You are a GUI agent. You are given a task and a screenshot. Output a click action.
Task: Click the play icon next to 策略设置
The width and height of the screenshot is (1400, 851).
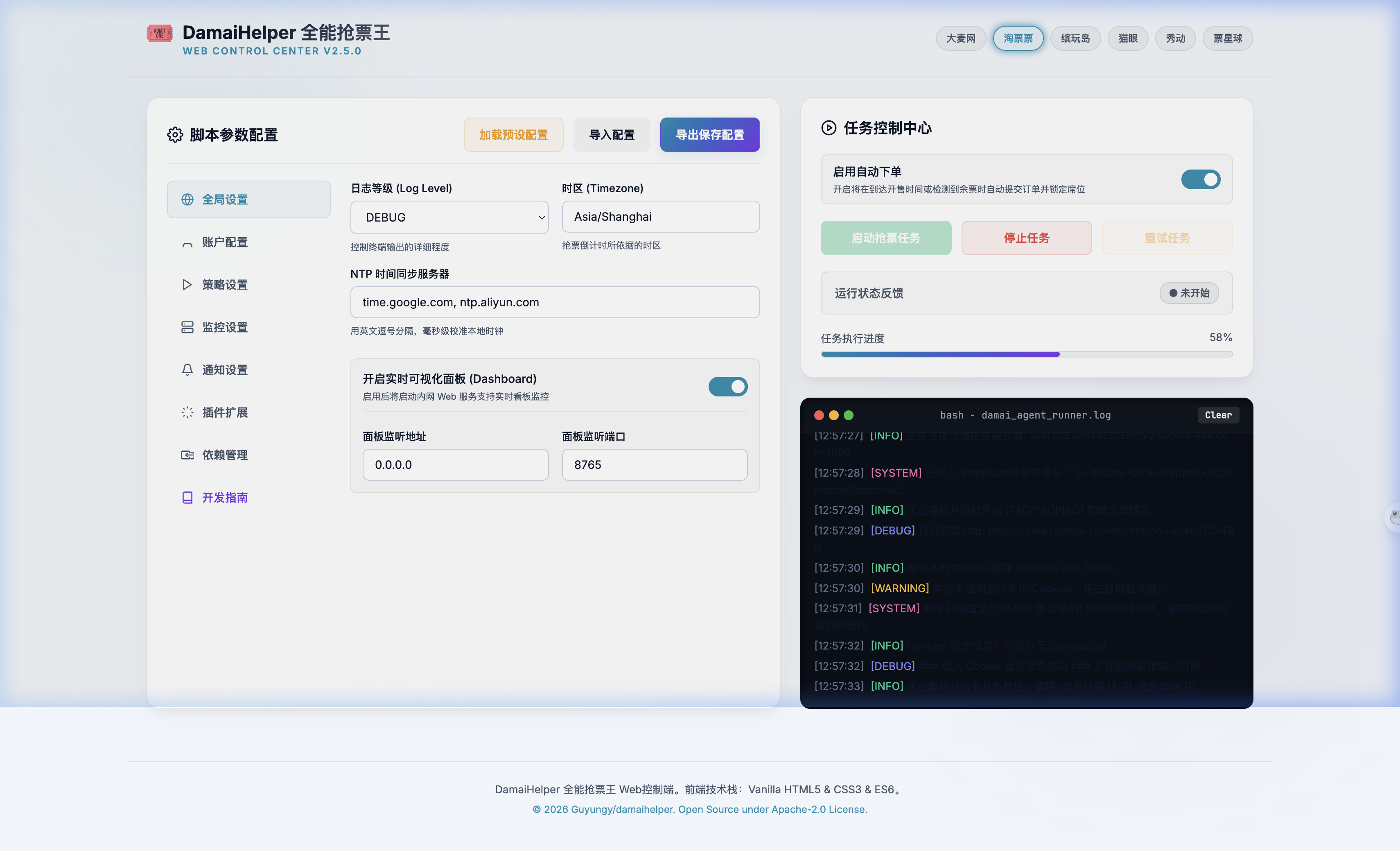coord(187,285)
